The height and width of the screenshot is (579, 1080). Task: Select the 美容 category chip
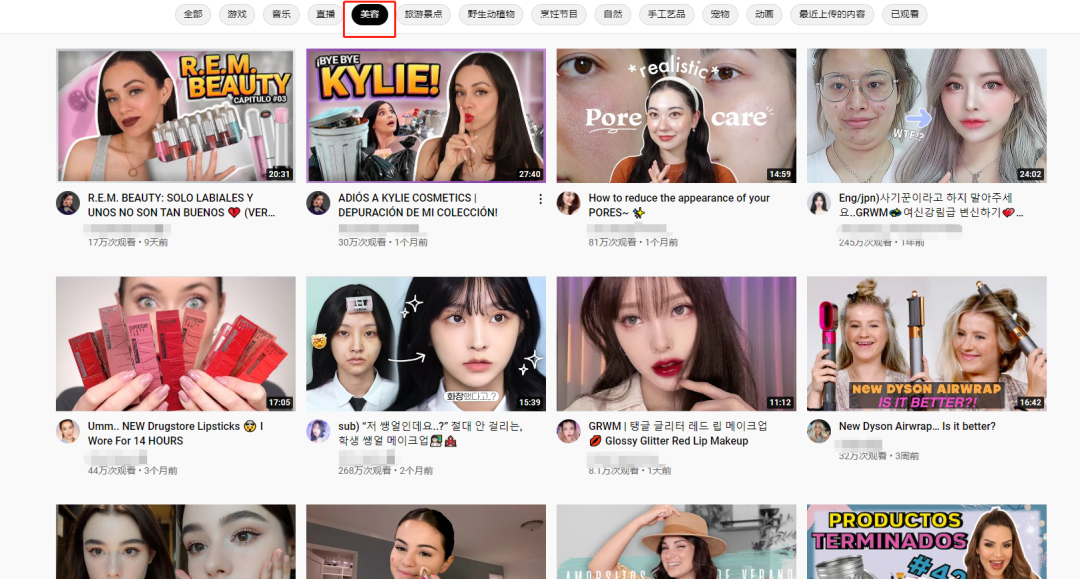pos(370,14)
